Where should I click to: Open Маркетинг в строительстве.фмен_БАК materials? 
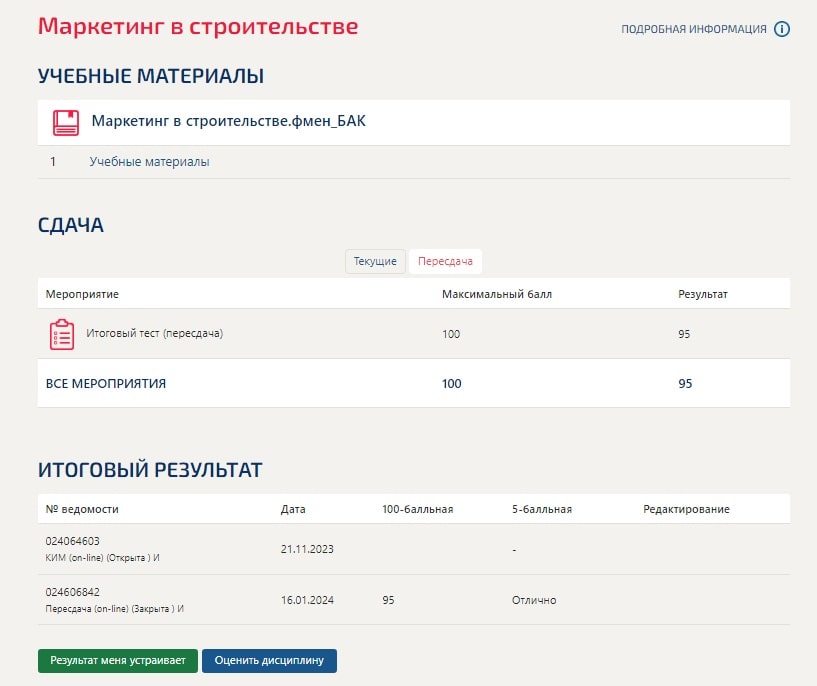pyautogui.click(x=229, y=121)
